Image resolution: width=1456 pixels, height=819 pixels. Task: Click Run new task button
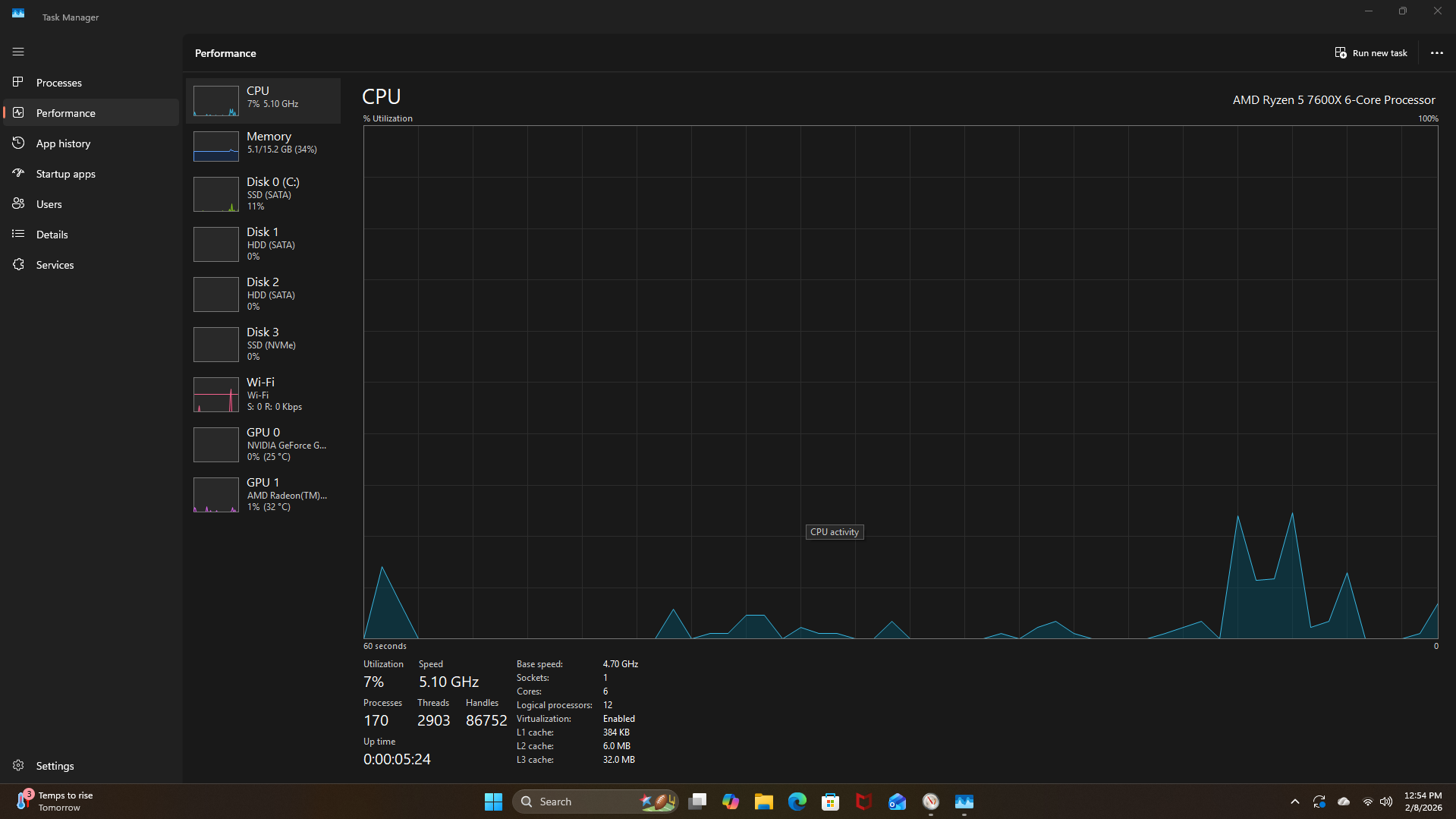[x=1371, y=53]
